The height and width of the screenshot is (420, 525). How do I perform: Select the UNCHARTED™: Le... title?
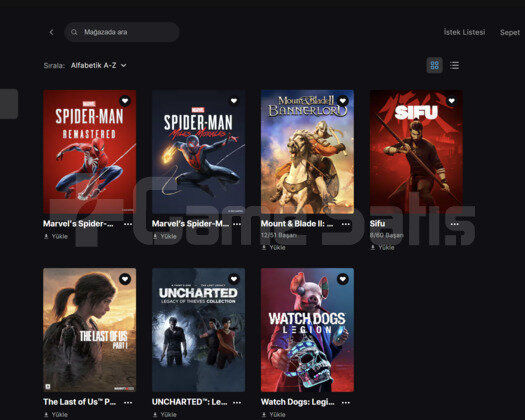(190, 402)
